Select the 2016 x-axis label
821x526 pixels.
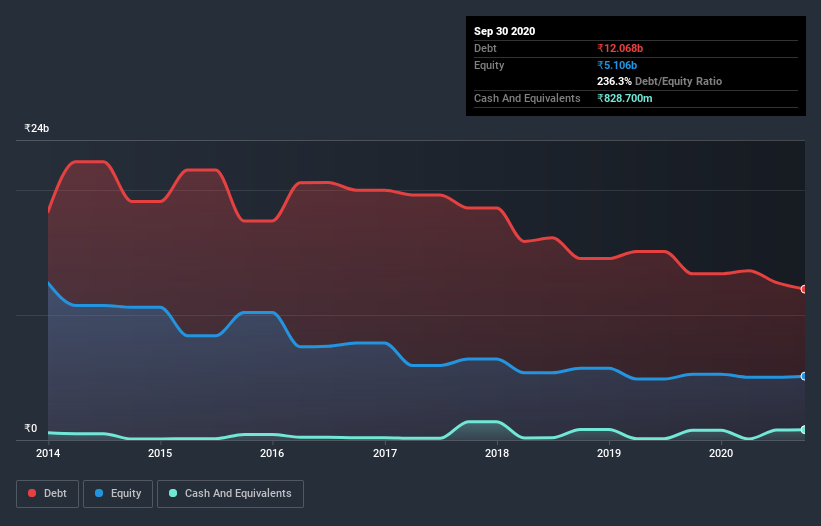272,453
